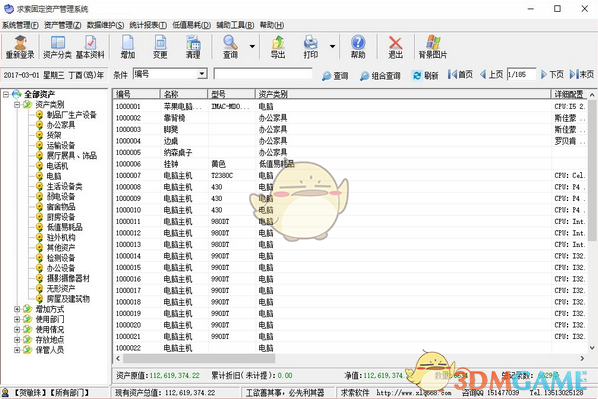The height and width of the screenshot is (399, 598).
Task: Go to 末页 last page
Action: [582, 74]
